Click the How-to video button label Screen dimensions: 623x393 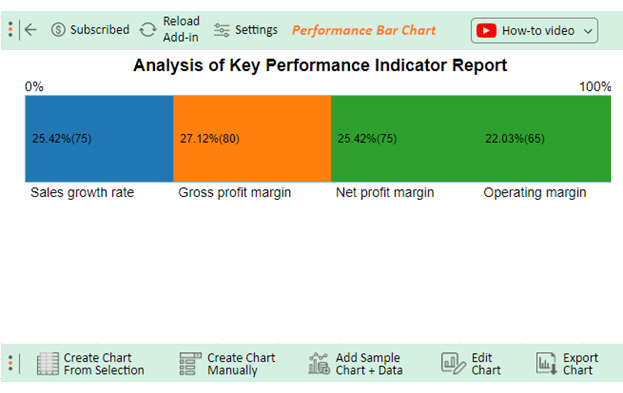tap(538, 31)
